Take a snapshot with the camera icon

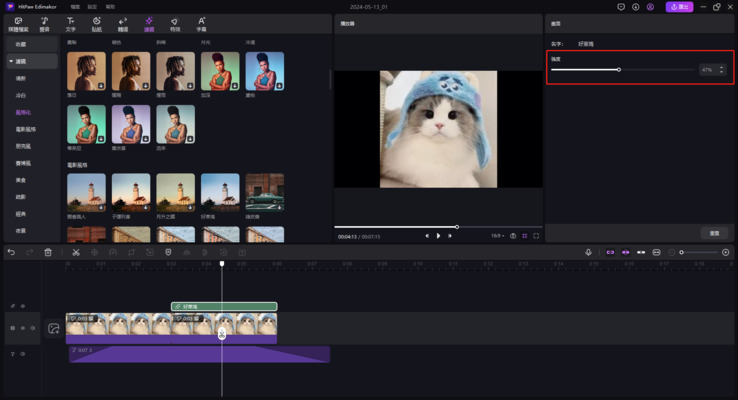[x=513, y=236]
